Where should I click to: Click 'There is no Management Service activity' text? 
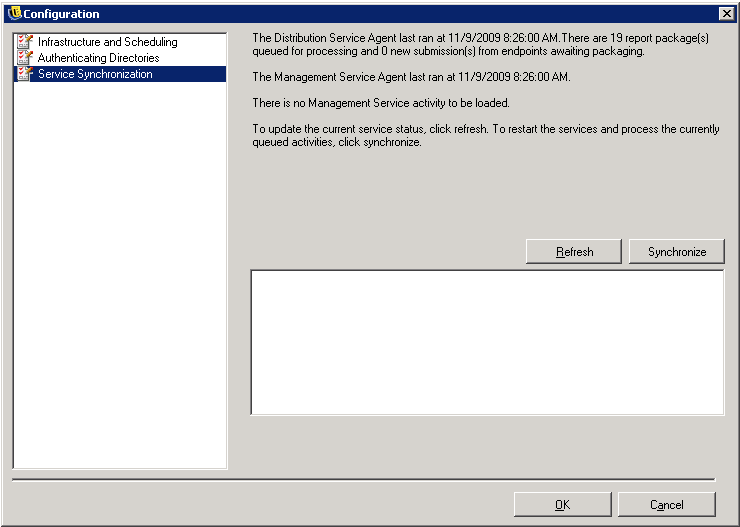tap(381, 103)
